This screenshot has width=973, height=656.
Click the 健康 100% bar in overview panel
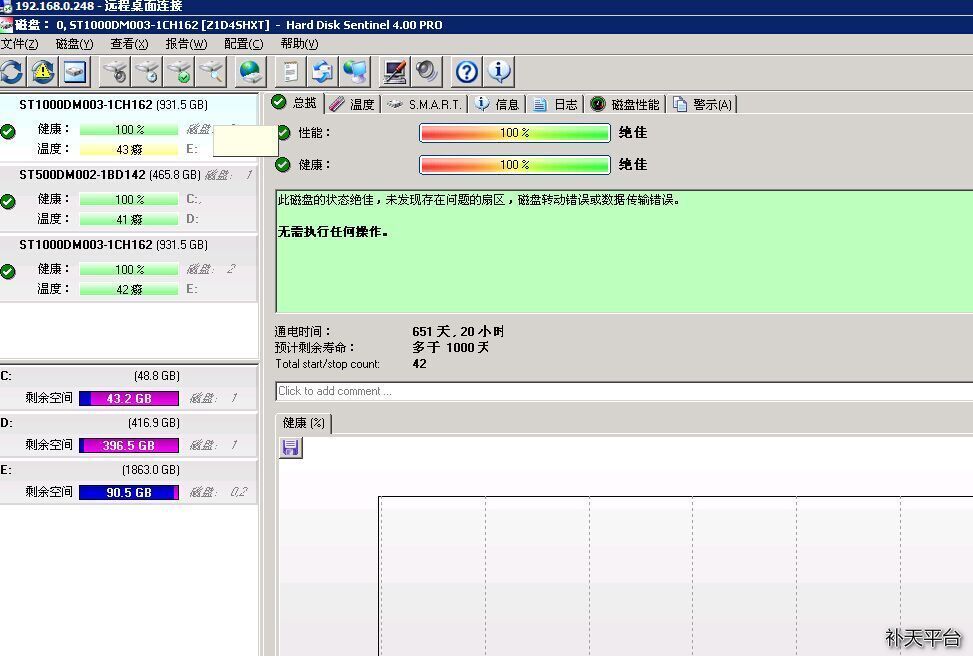click(x=514, y=164)
